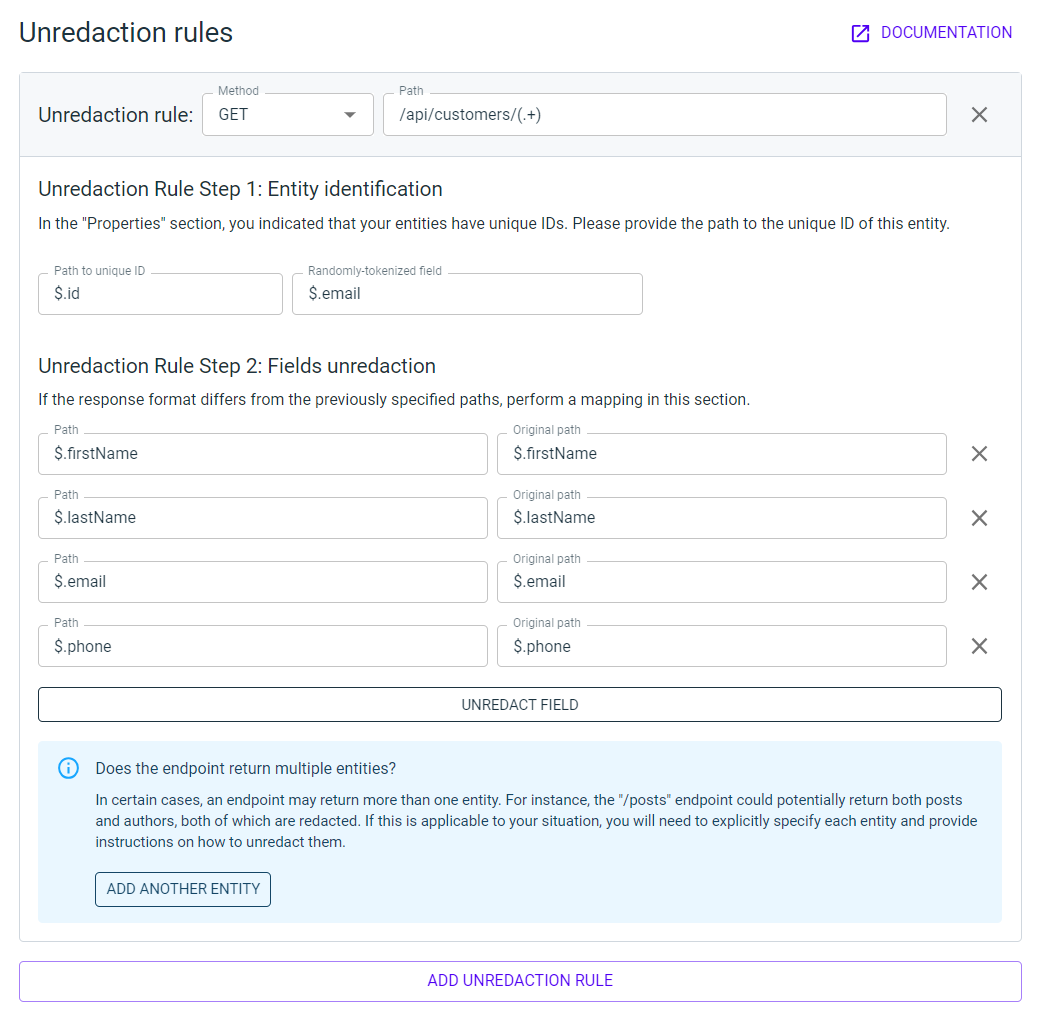Edit the Original path input for $.lastName
Viewport: 1038px width, 1020px height.
(721, 518)
